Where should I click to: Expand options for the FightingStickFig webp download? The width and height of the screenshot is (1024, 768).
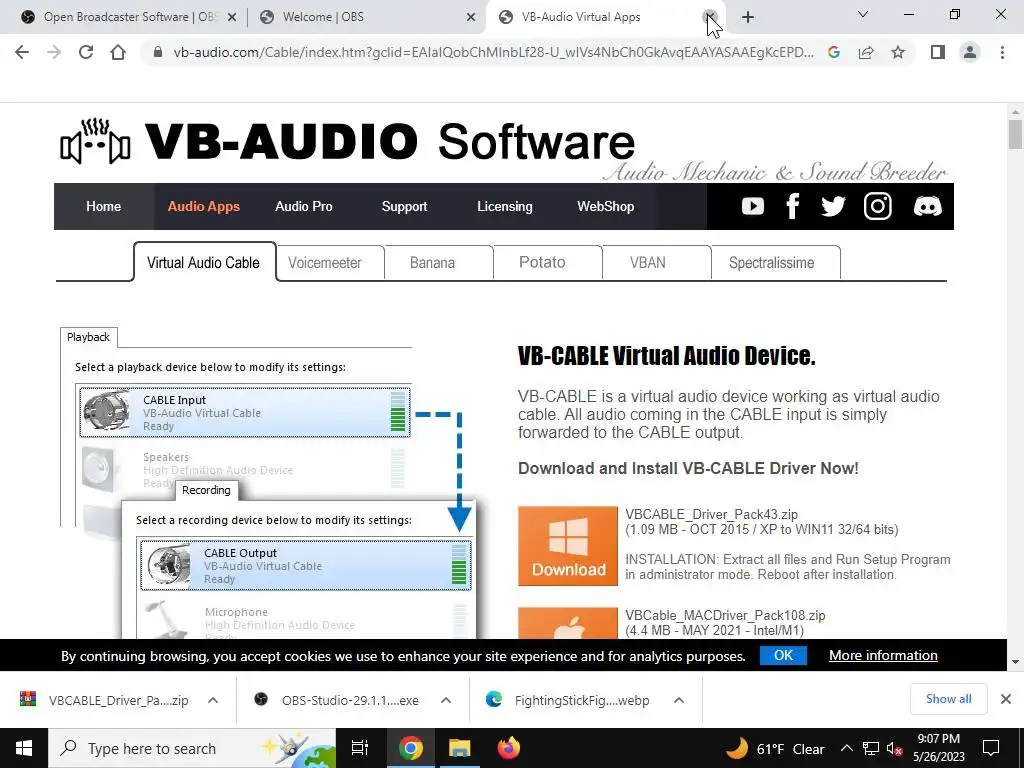pos(679,700)
